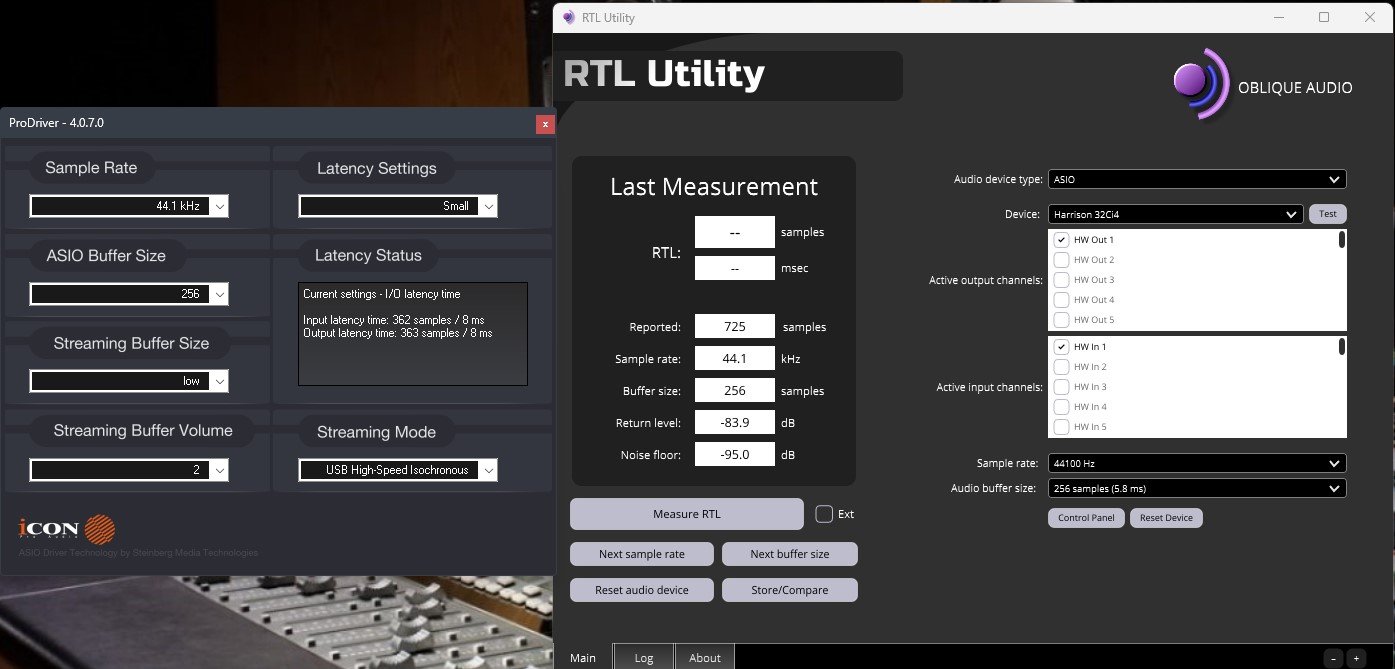
Task: Click the Reset audio device button
Action: point(642,590)
